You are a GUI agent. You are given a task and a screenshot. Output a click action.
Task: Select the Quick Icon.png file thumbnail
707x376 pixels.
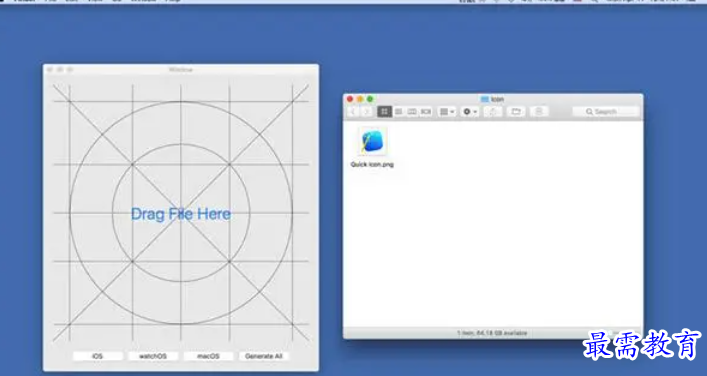pos(372,142)
